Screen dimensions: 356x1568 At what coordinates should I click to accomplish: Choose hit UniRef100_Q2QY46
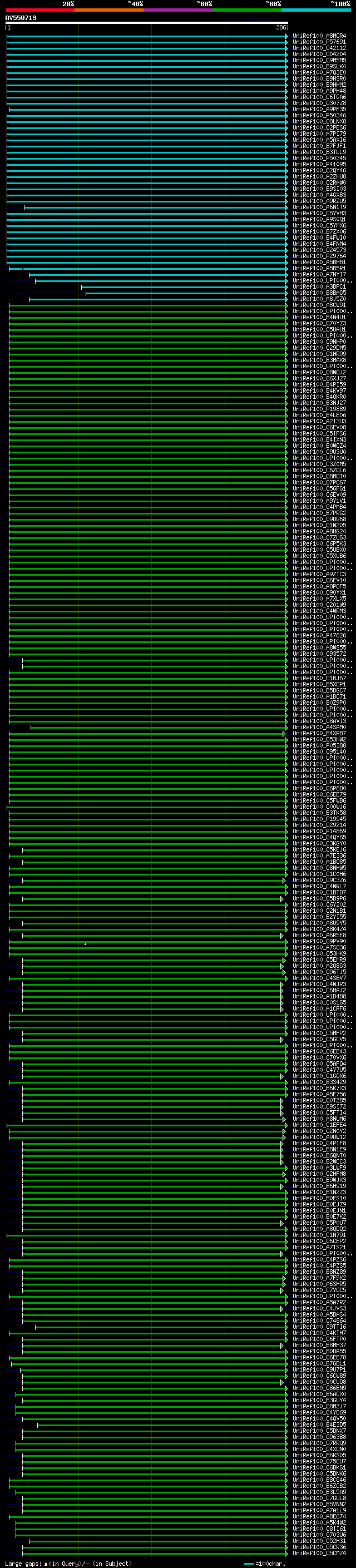(319, 170)
